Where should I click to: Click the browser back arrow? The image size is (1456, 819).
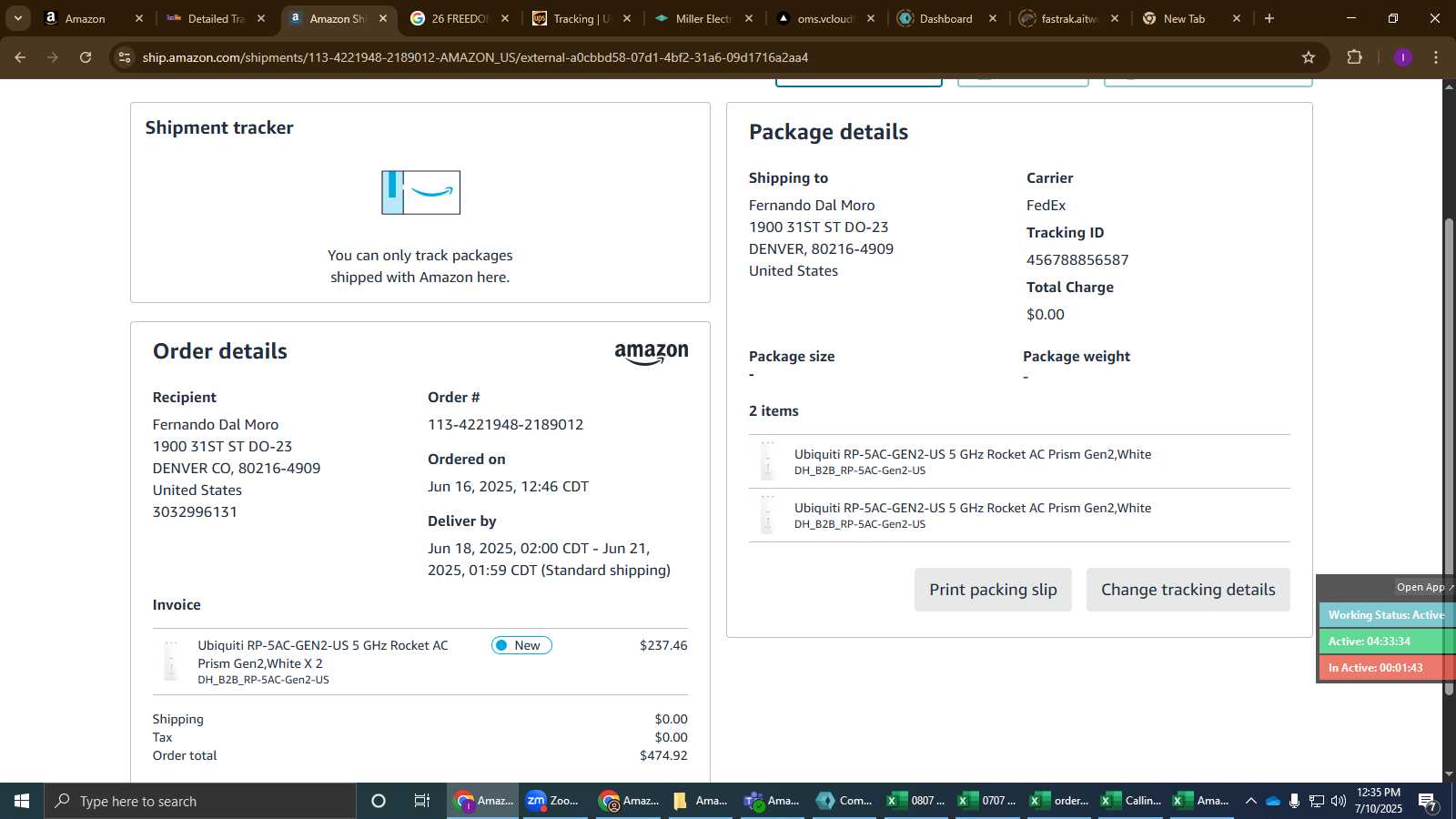coord(20,57)
